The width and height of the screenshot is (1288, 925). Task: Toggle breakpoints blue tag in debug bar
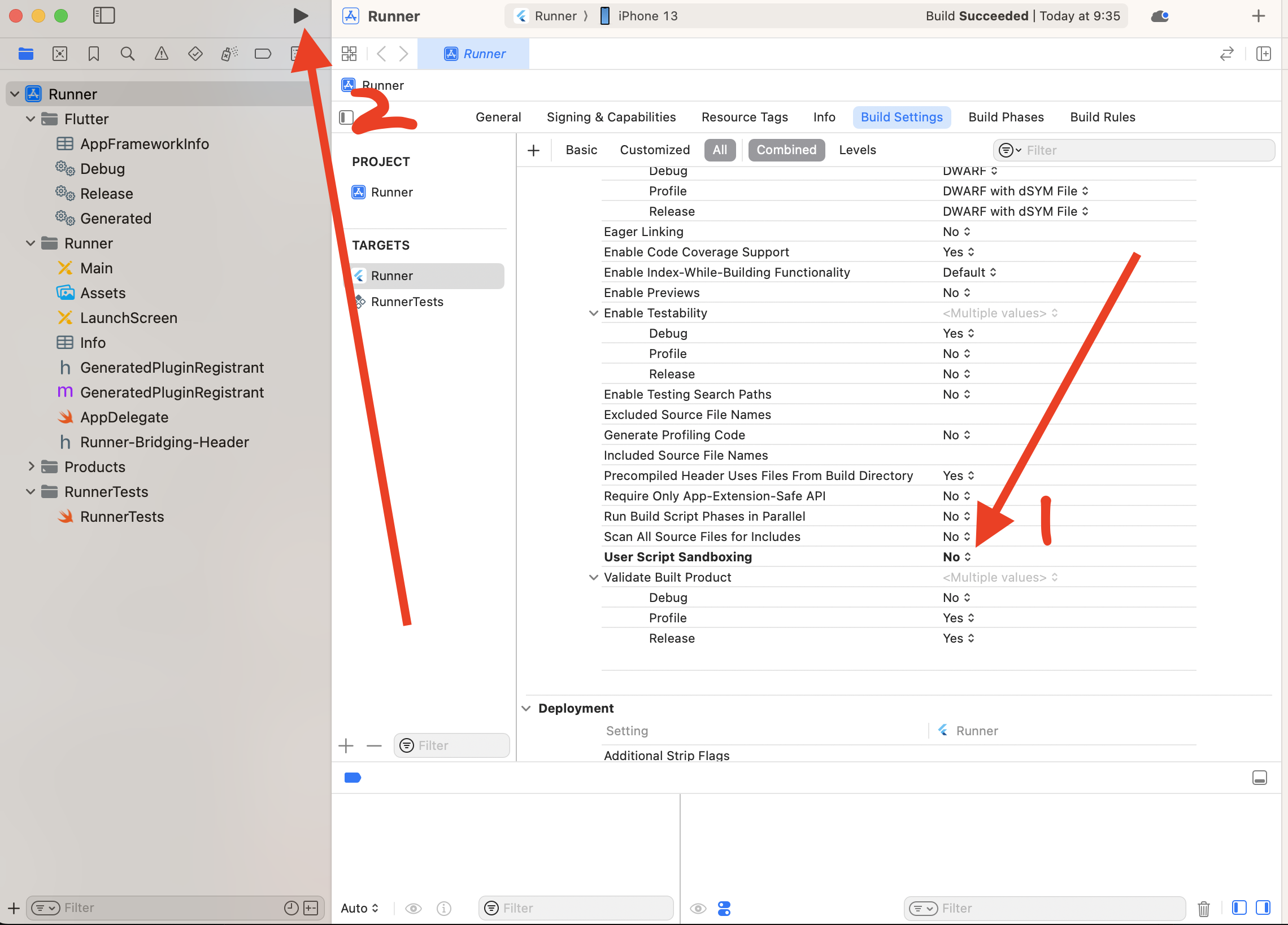click(353, 778)
